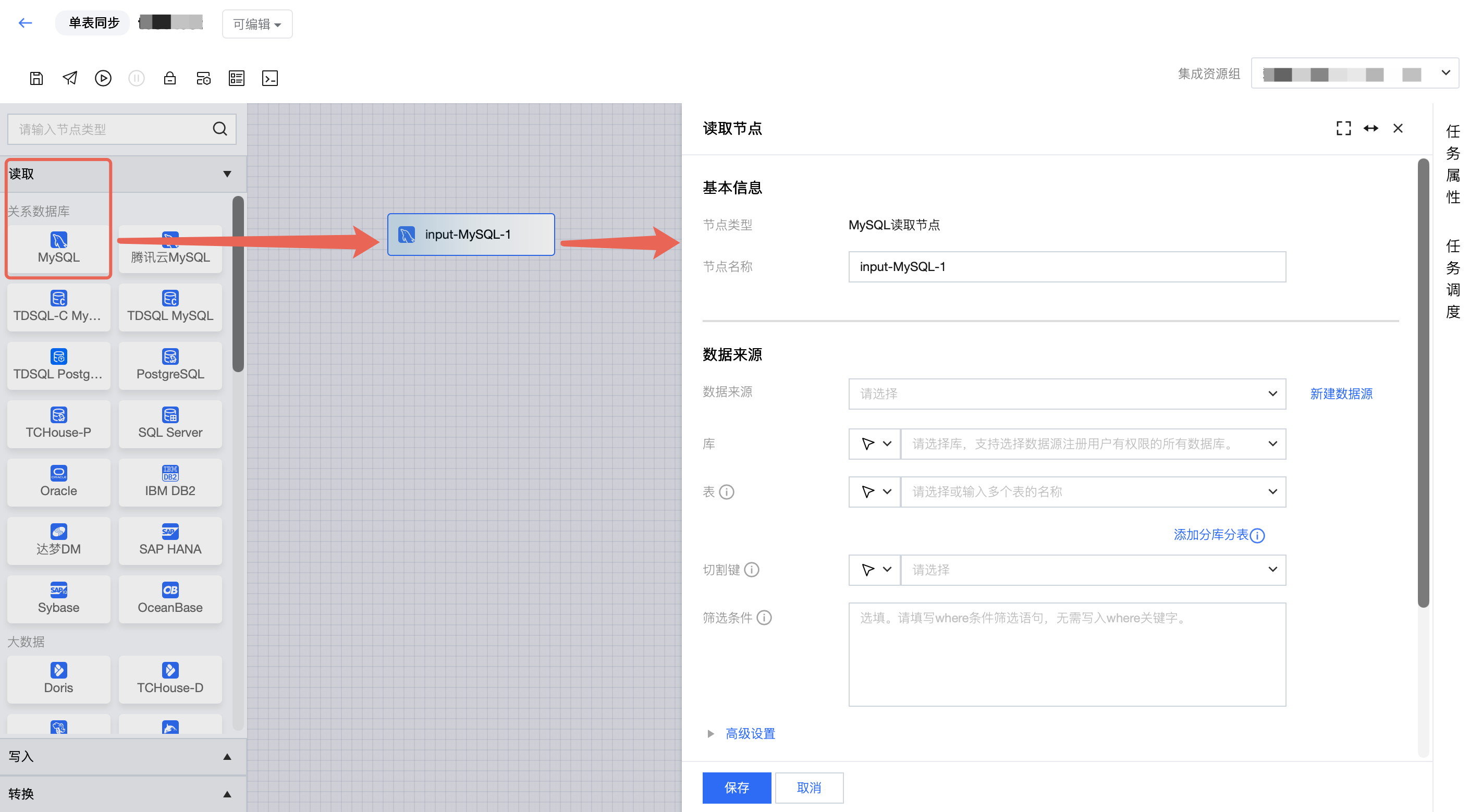Open the 数据来源 dropdown
1470x812 pixels.
pyautogui.click(x=1066, y=393)
